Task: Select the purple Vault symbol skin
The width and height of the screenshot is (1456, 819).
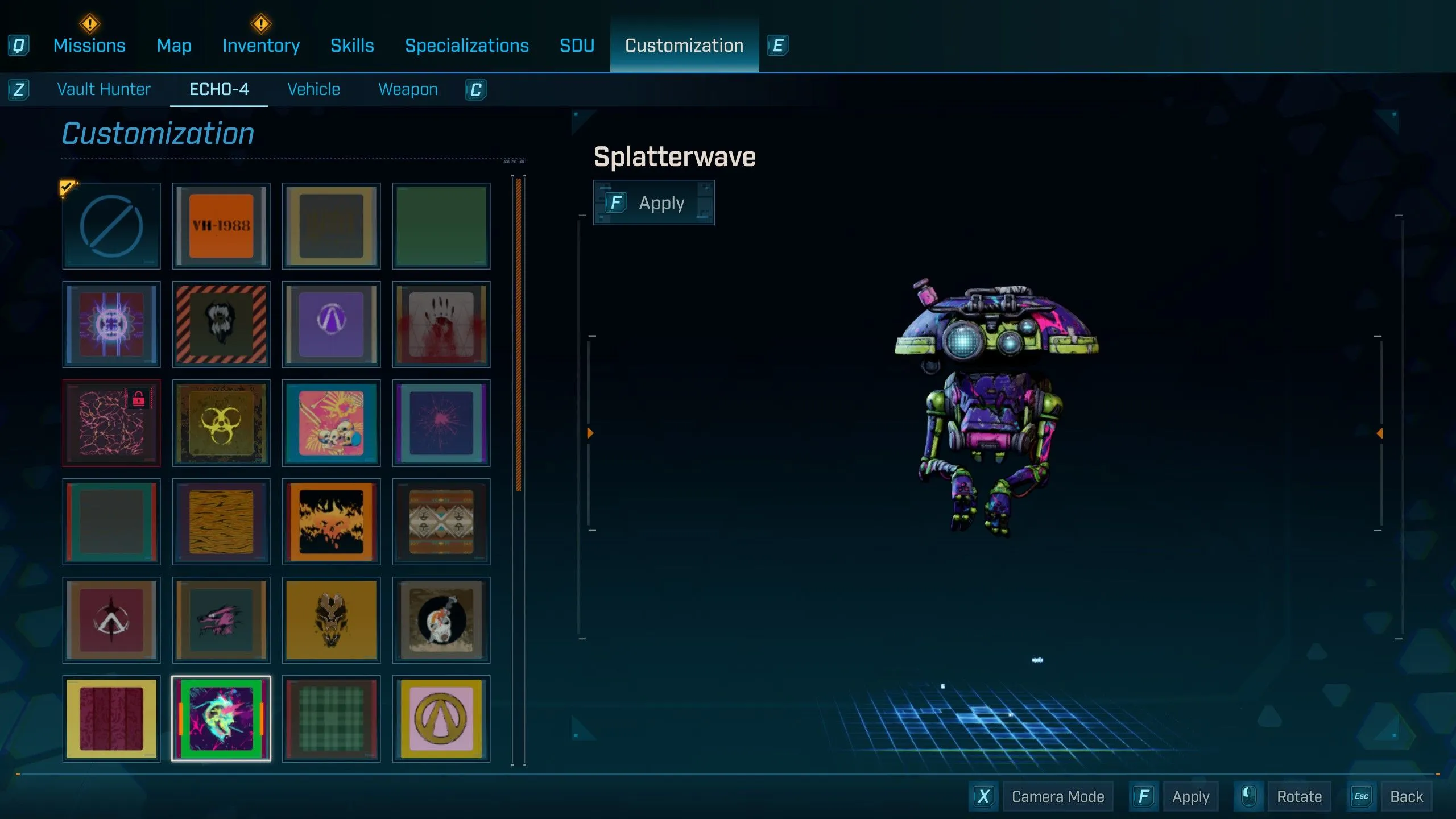Action: coord(331,324)
